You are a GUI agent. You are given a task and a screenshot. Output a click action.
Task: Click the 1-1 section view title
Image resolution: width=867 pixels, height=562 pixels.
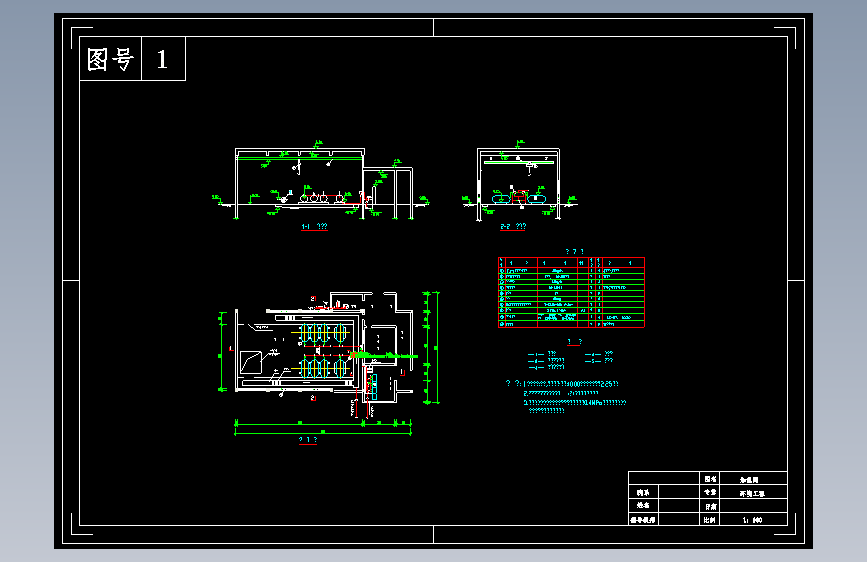[314, 227]
